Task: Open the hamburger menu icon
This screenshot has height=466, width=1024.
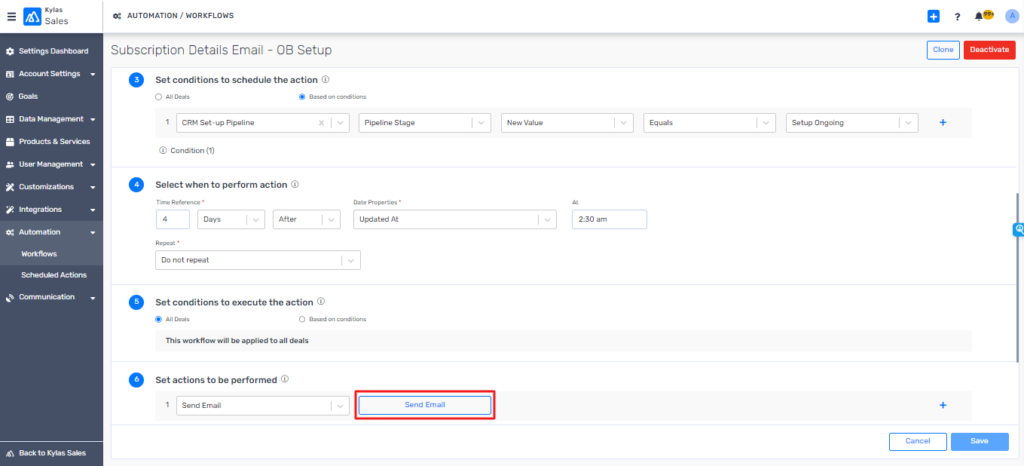Action: tap(11, 16)
